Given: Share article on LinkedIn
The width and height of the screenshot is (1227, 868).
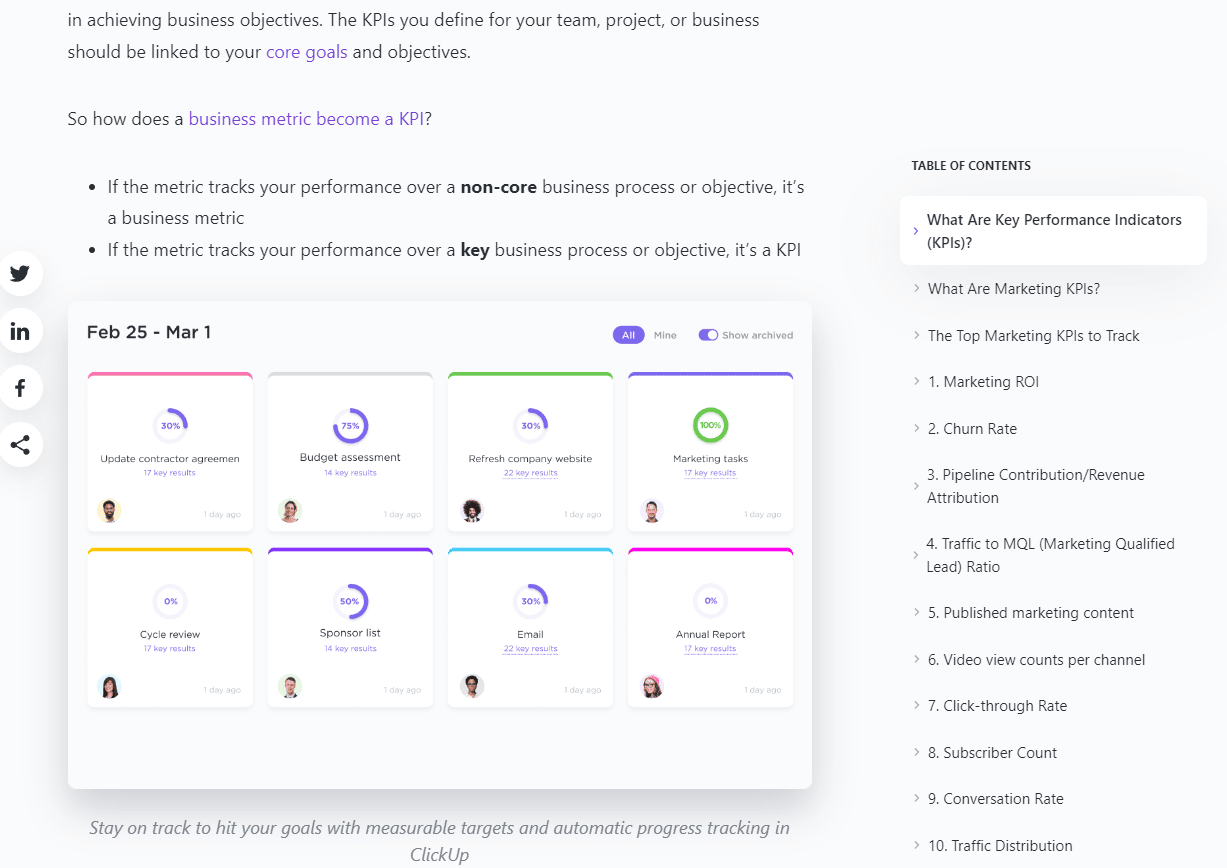Looking at the screenshot, I should pyautogui.click(x=19, y=331).
